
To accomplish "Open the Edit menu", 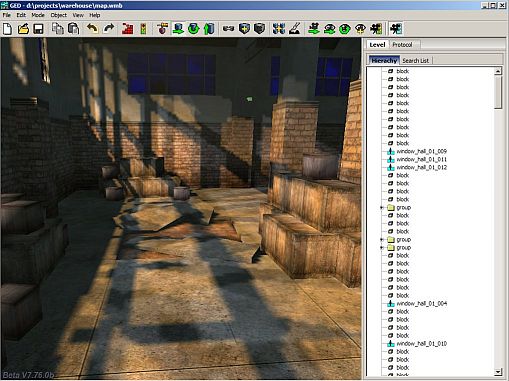I will tap(21, 15).
